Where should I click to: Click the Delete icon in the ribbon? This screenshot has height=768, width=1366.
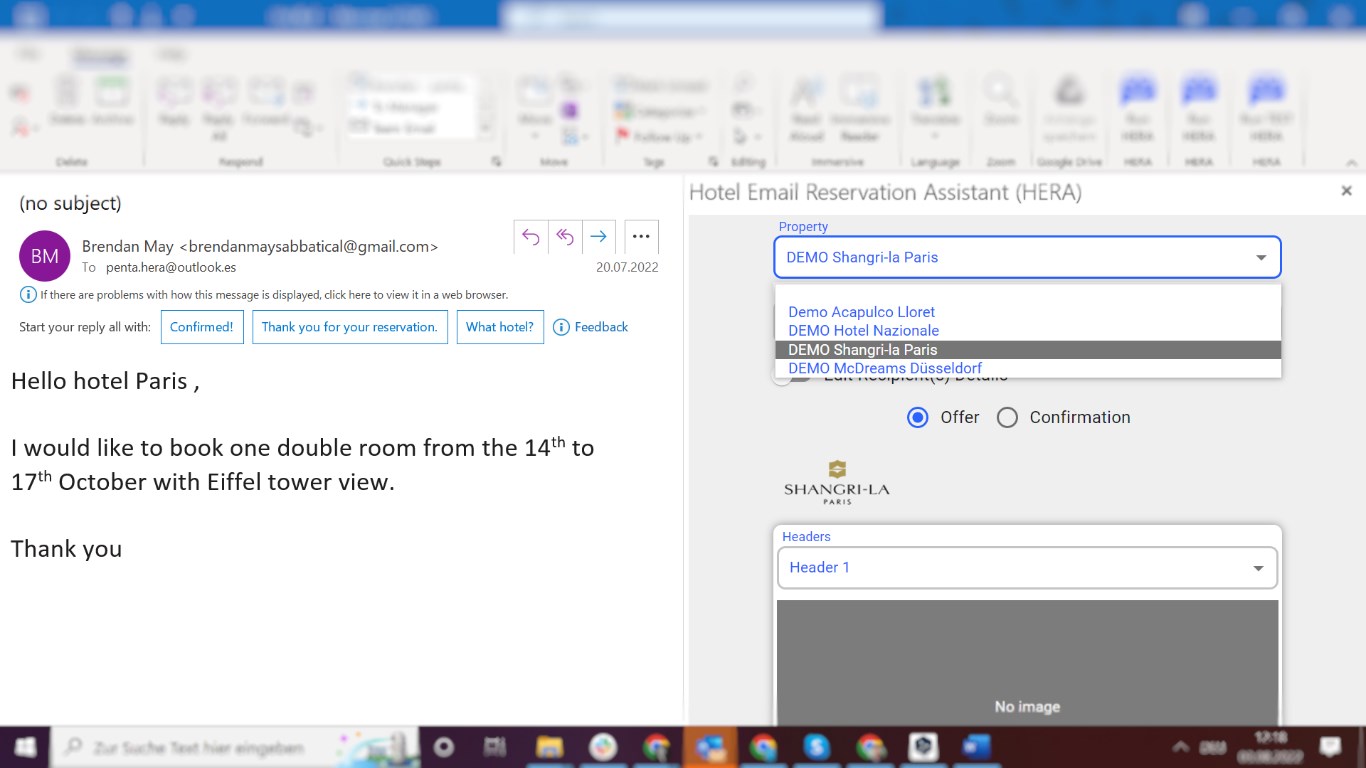click(x=67, y=101)
